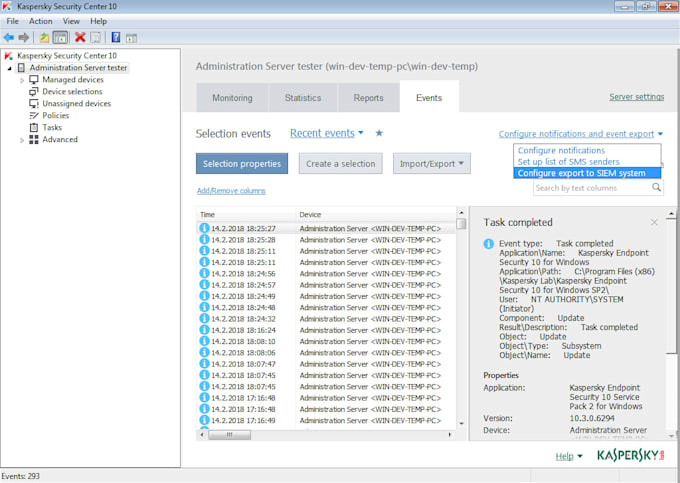Open the View menu
Screen dimensions: 680x483
tap(71, 21)
